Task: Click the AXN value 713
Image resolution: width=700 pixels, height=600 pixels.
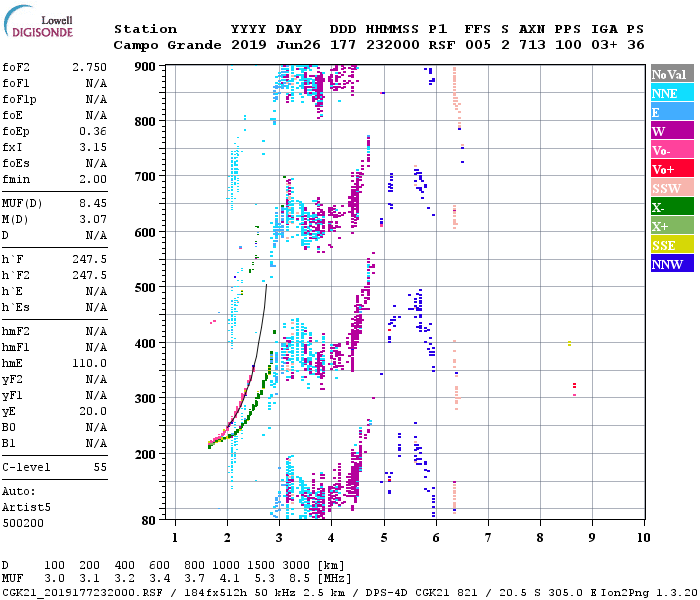Action: point(532,45)
